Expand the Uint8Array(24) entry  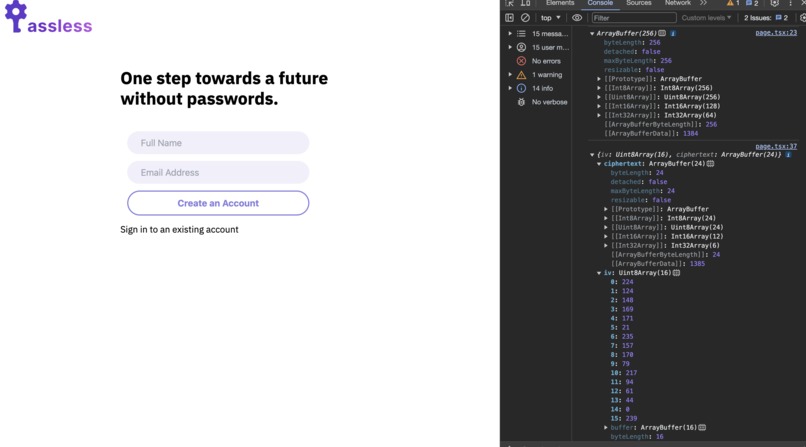point(606,228)
